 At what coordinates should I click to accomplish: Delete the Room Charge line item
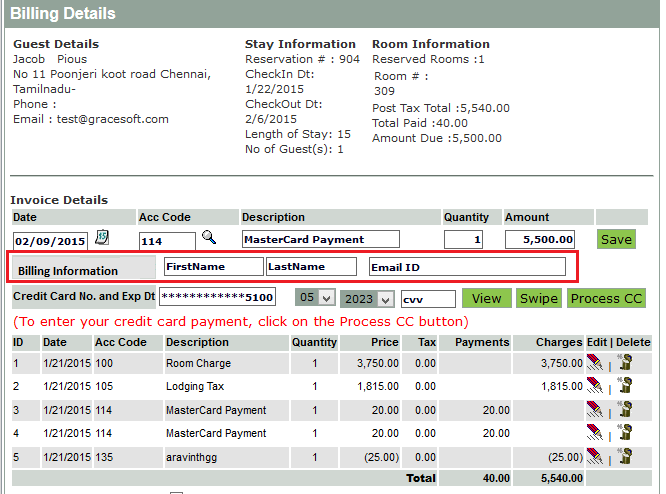pos(626,363)
